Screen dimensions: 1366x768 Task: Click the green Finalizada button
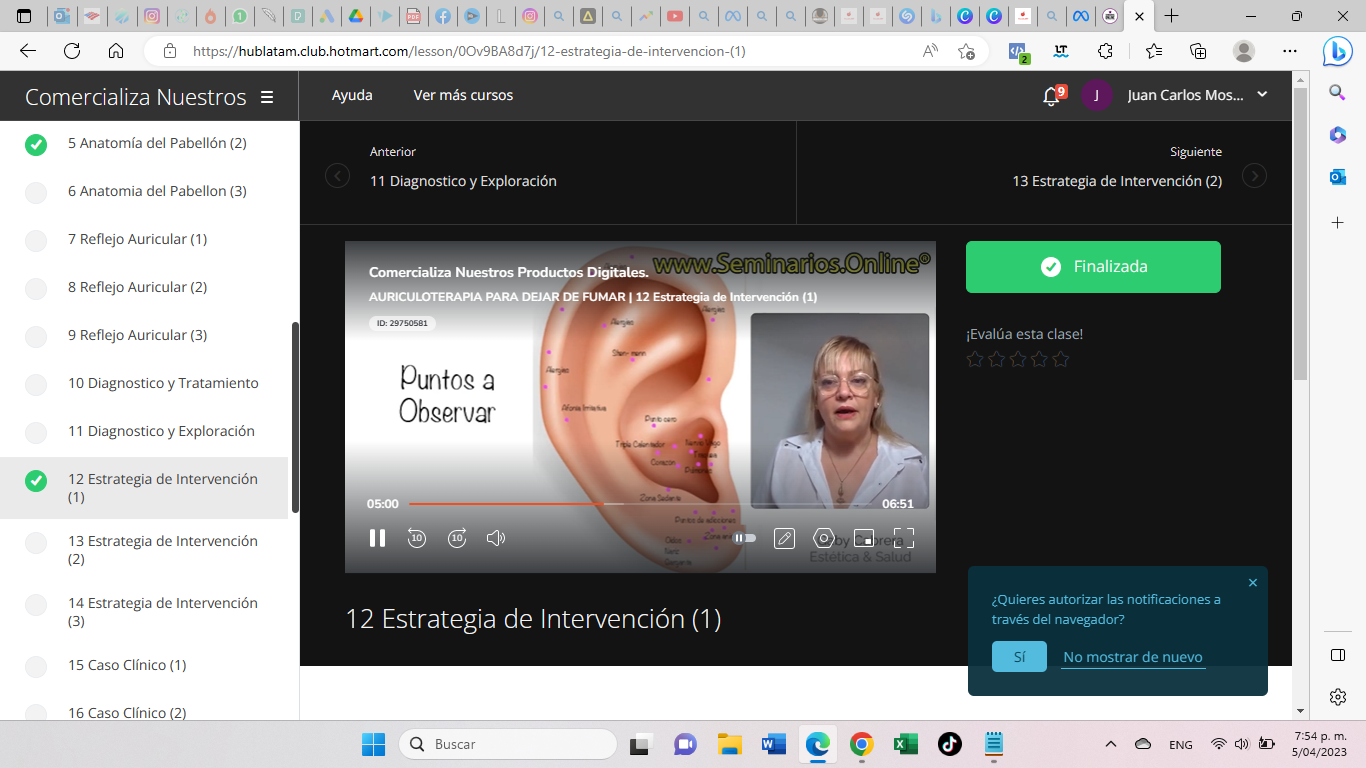click(1093, 267)
